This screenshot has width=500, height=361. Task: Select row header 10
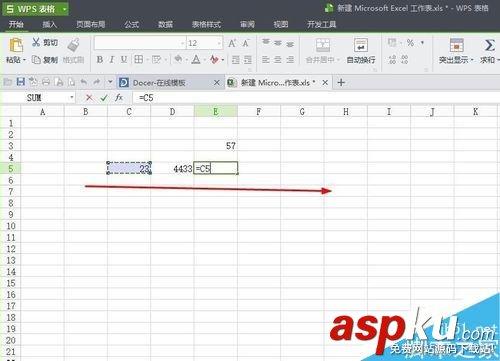(x=11, y=226)
